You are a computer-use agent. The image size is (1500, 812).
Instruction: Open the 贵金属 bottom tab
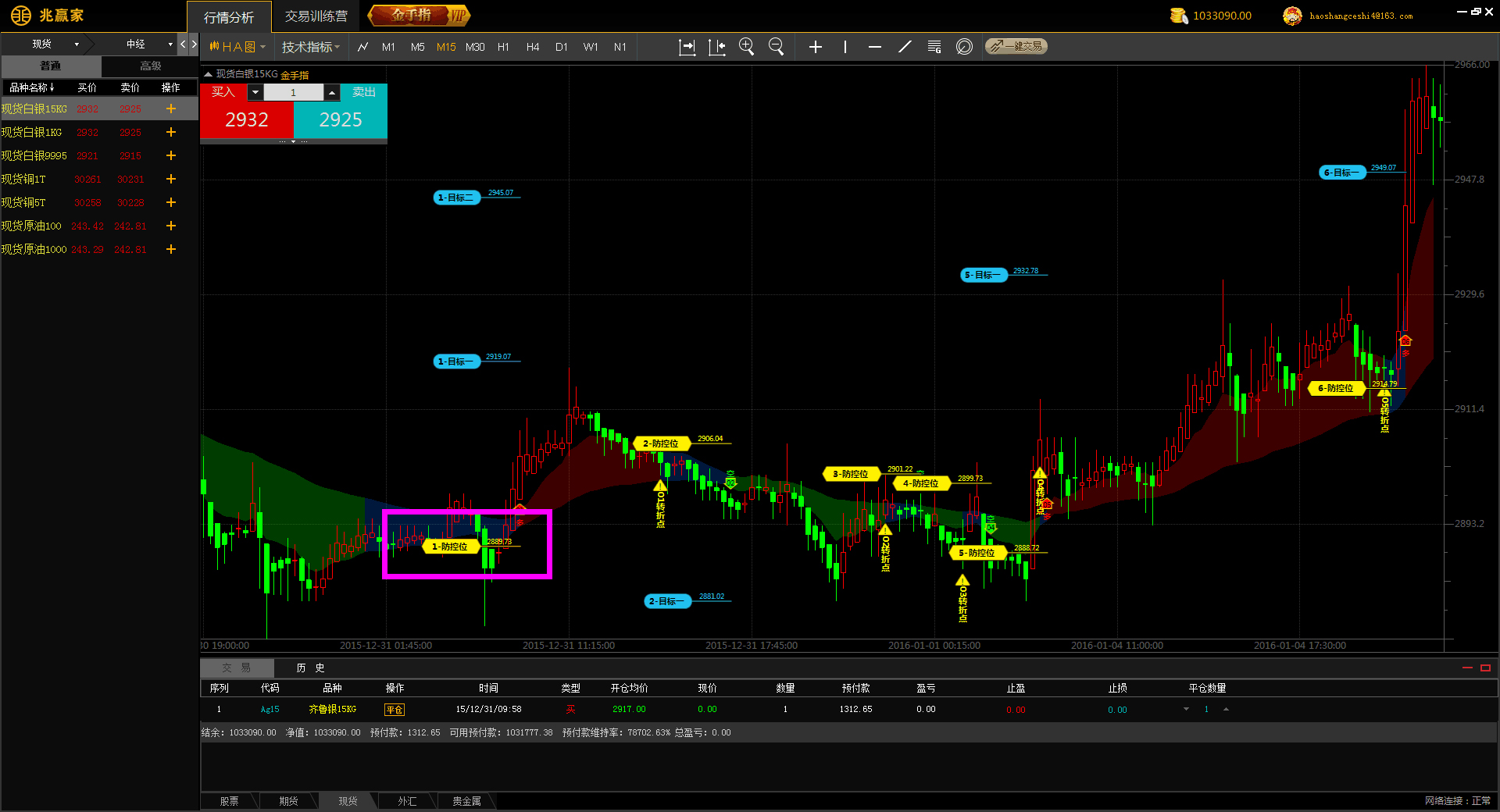466,801
